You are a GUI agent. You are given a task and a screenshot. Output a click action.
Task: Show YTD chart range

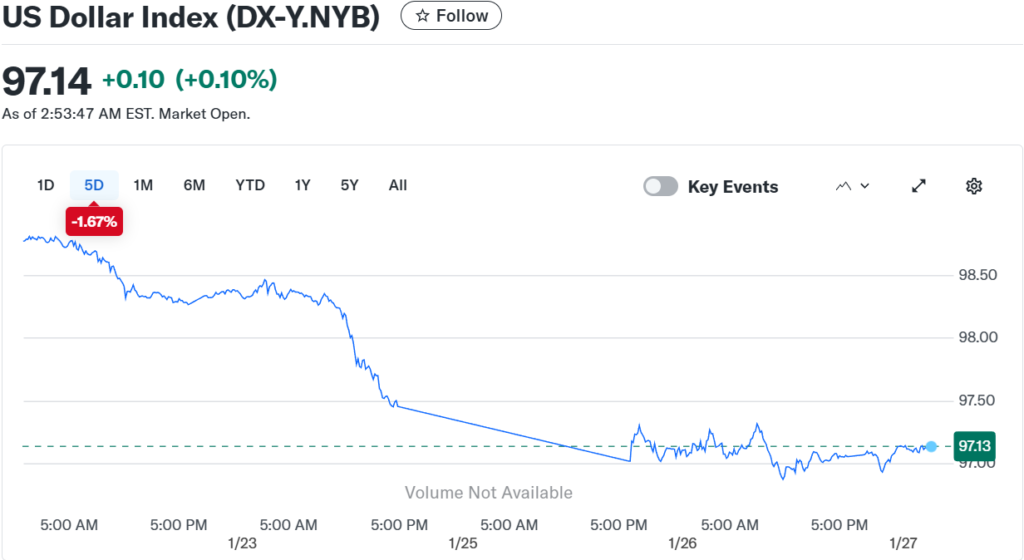click(x=250, y=185)
